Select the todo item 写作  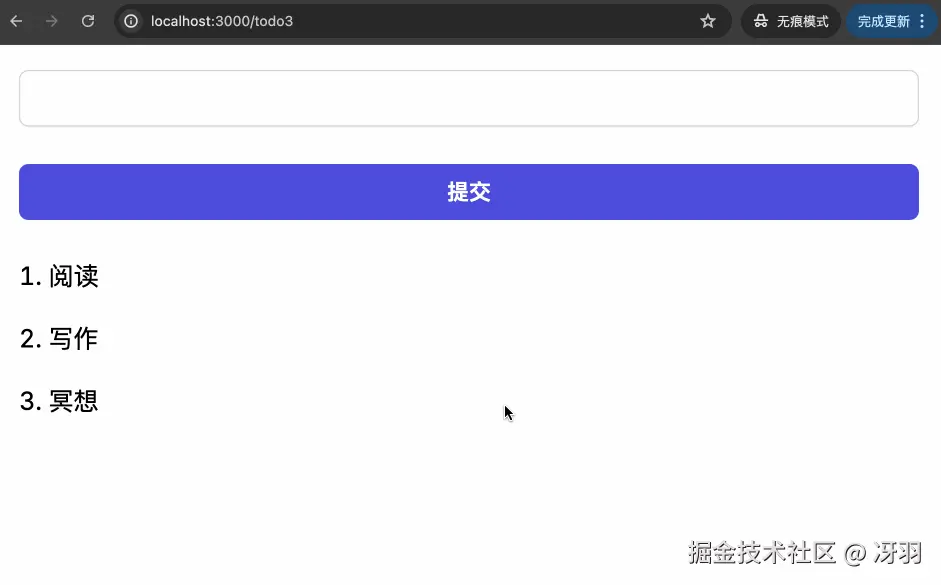[74, 339]
